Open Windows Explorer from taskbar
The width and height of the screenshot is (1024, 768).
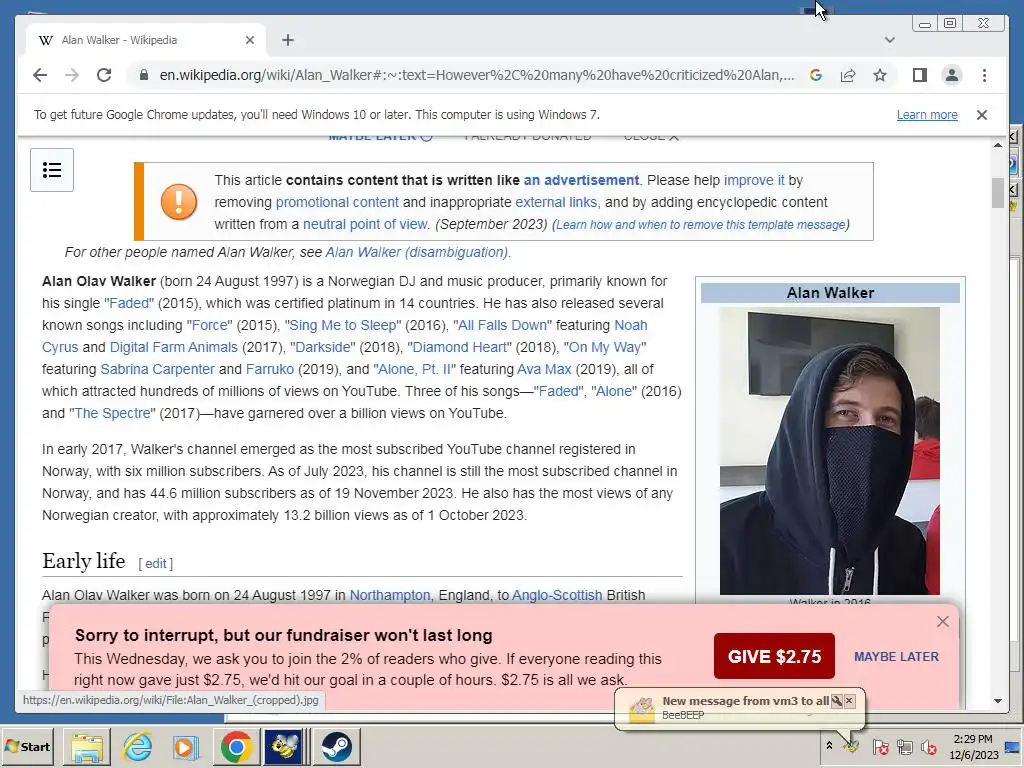tap(87, 746)
